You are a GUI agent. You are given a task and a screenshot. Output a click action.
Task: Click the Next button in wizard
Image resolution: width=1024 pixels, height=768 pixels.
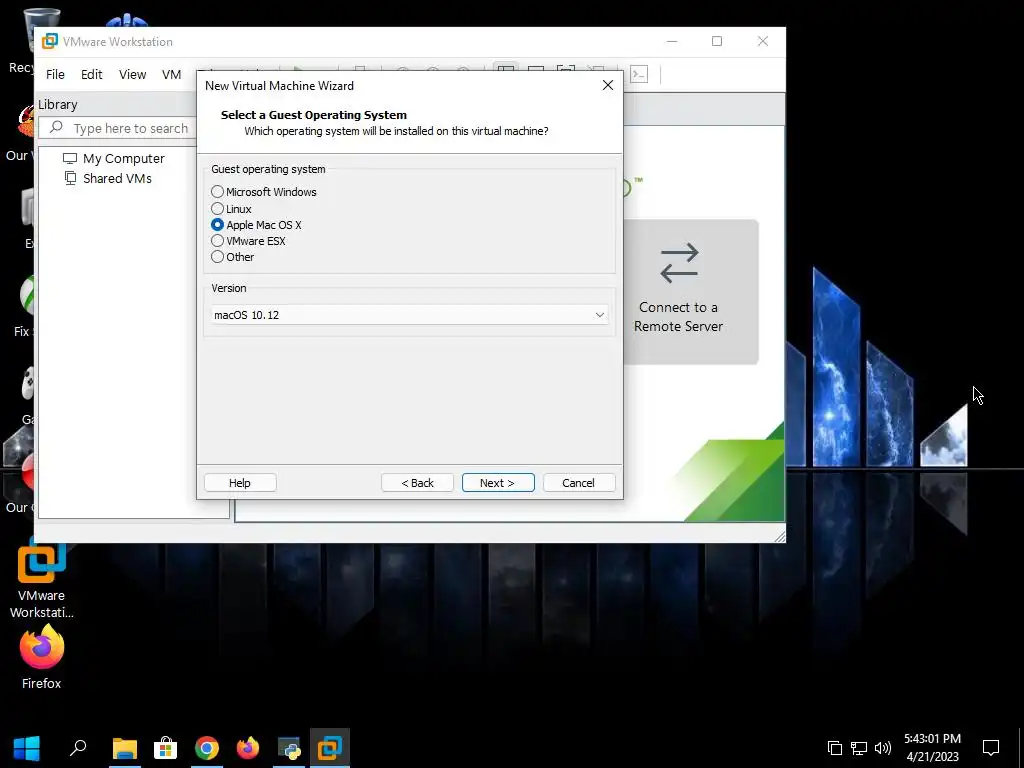click(x=498, y=483)
